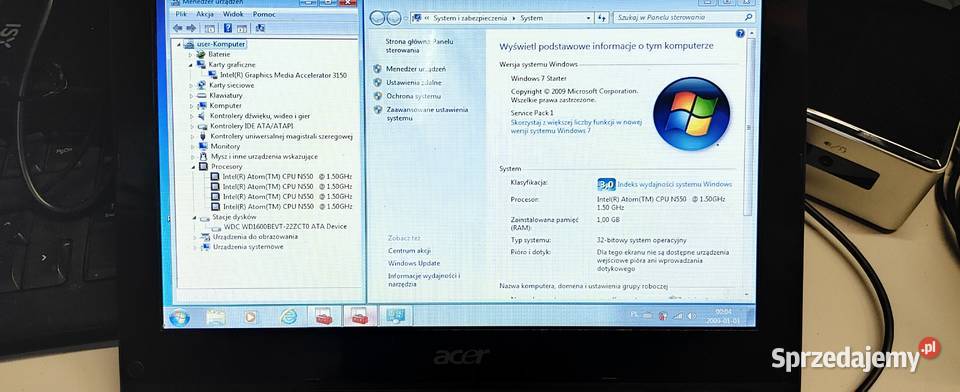The width and height of the screenshot is (960, 392).
Task: Click the 3,0 performance score badge
Action: click(606, 184)
